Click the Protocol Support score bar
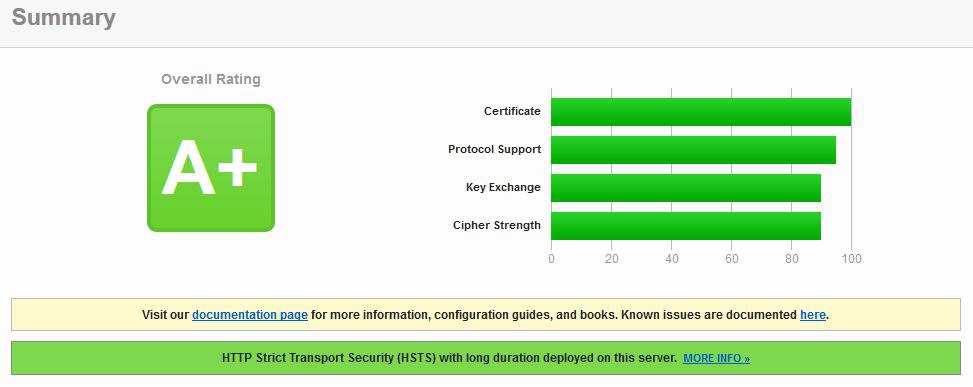Screen dimensions: 973x387 (x=693, y=149)
